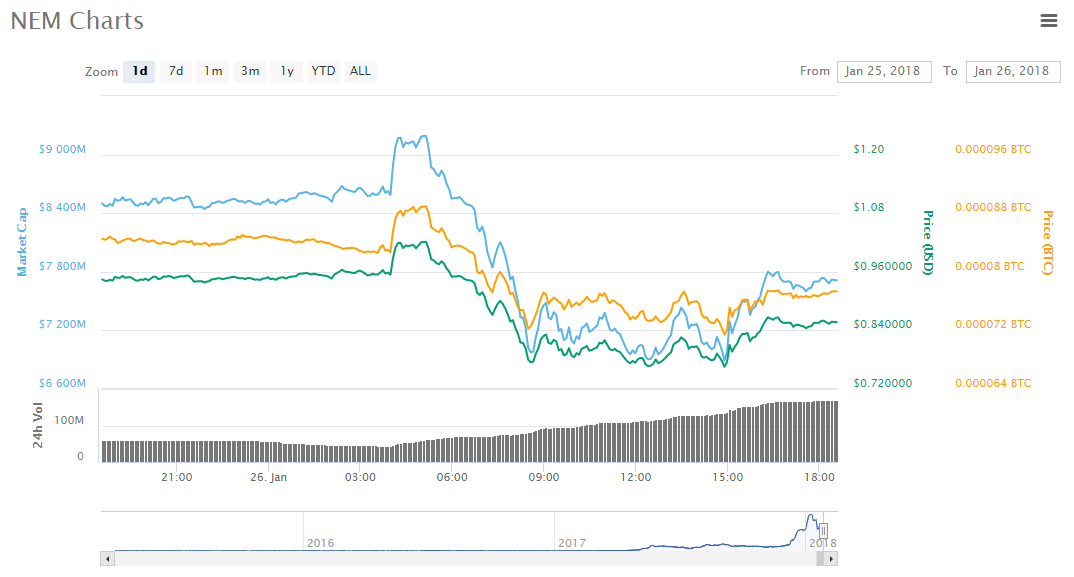
Task: Click the 15:00 time label
Action: pyautogui.click(x=727, y=478)
